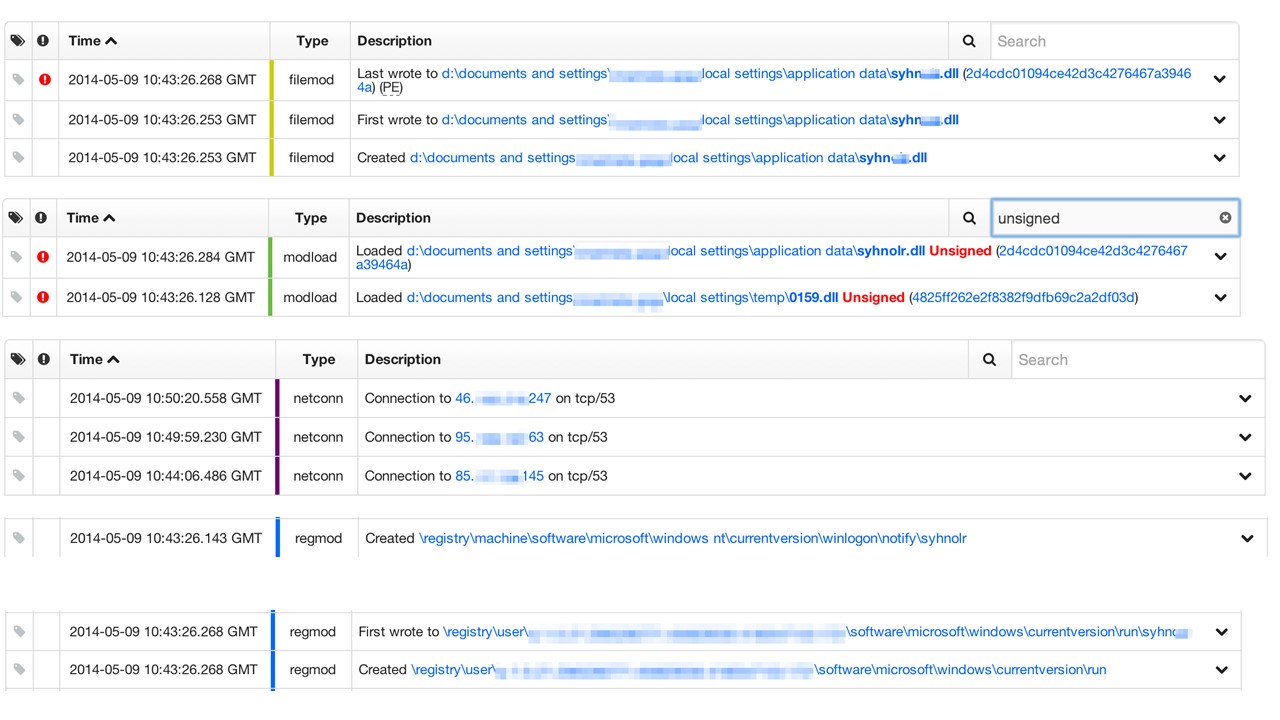
Task: Open the winlogon\notify\syhnolr registry key link
Action: point(692,538)
